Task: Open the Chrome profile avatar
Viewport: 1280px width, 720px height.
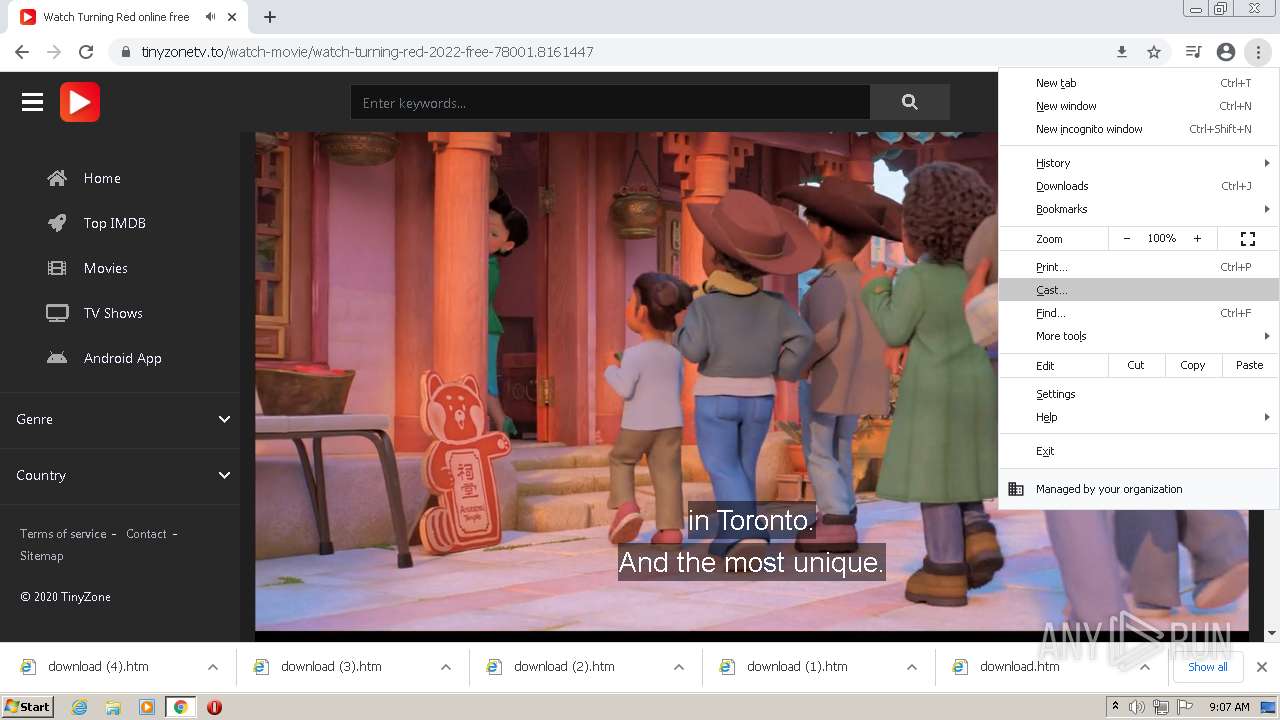Action: coord(1226,52)
